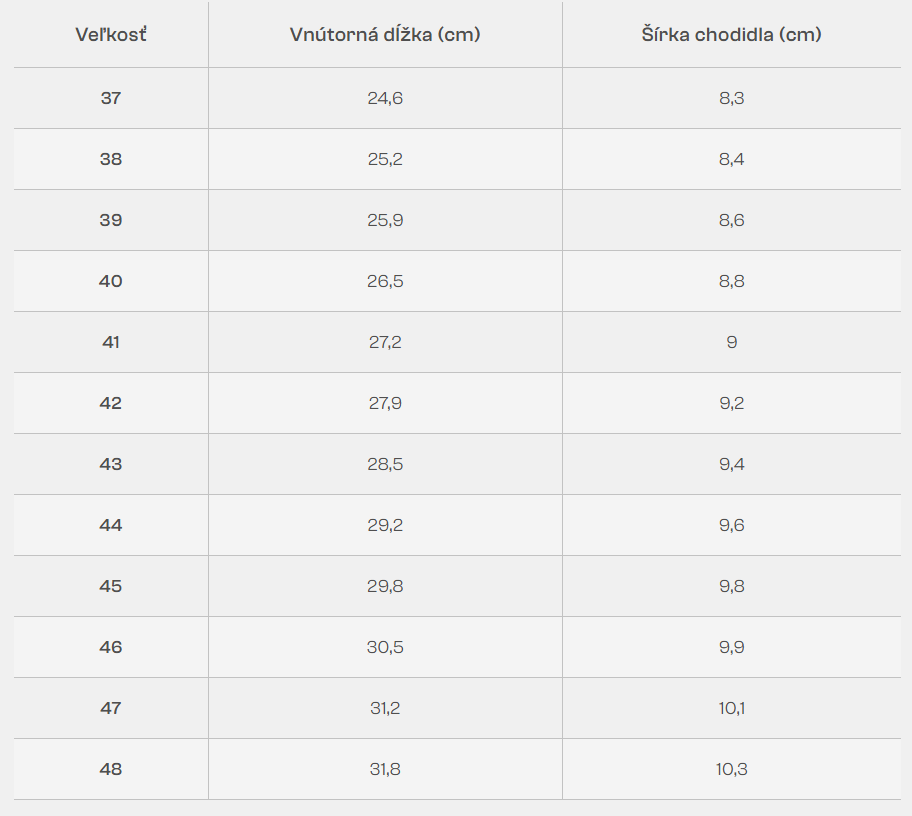Click foot width value 8,3
The image size is (912, 816).
[731, 98]
